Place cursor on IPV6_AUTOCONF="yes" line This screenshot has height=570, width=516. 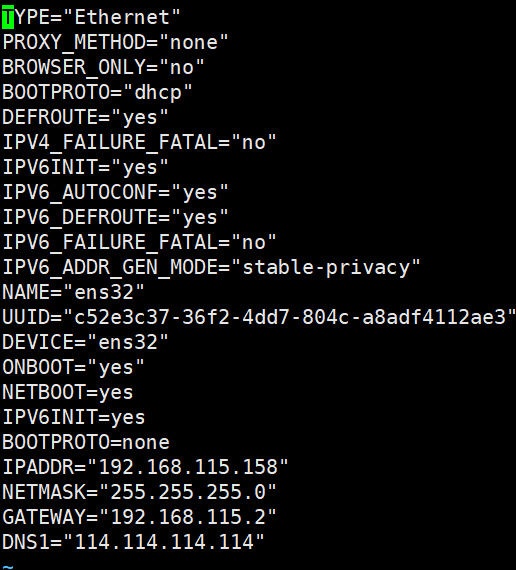point(115,192)
